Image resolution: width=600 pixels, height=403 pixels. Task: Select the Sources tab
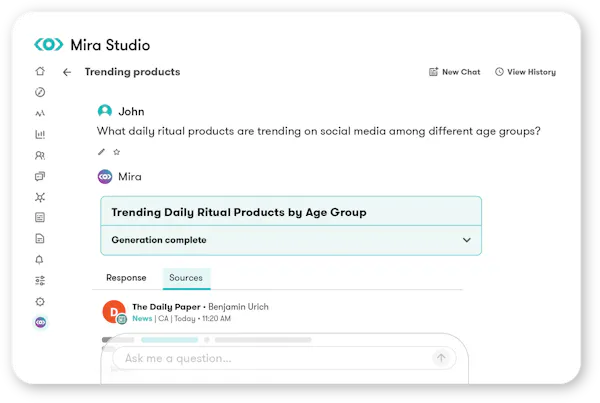coord(186,278)
